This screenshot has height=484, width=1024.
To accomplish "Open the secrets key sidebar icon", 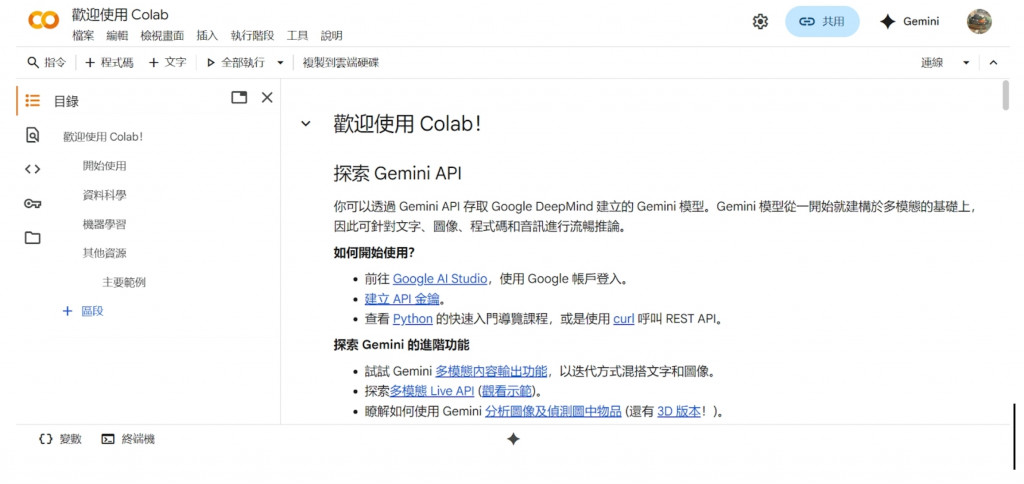I will 33,204.
